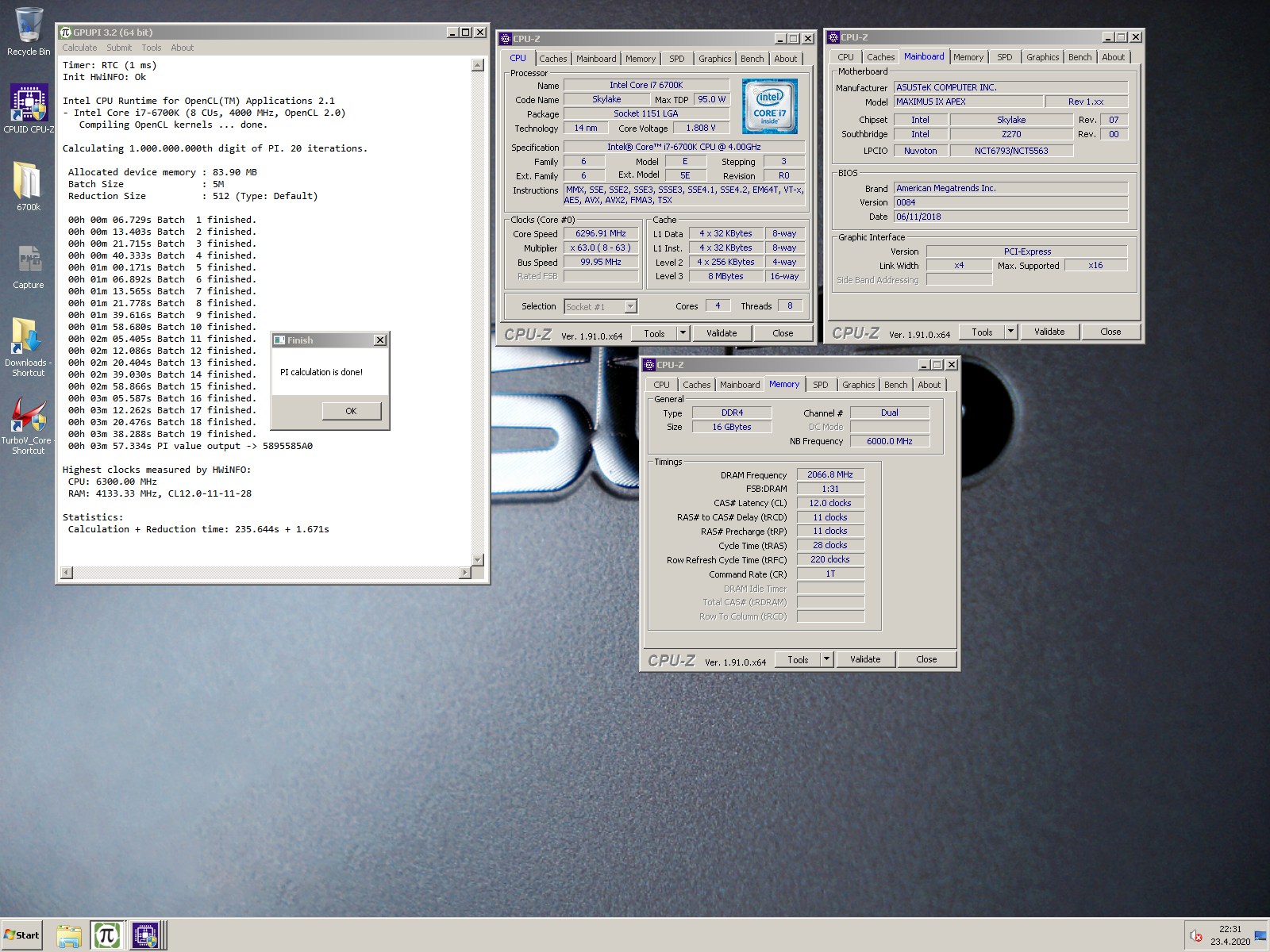The image size is (1270, 952).
Task: Click the show desktop icon in tray
Action: point(1260,936)
